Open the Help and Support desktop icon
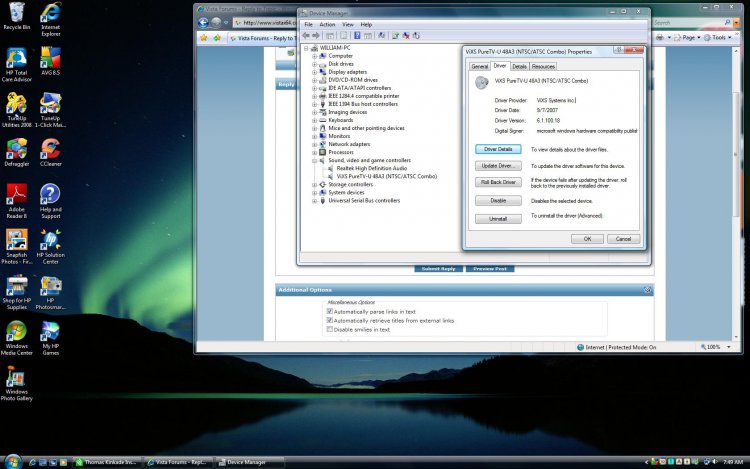Image resolution: width=750 pixels, height=469 pixels. click(x=50, y=201)
